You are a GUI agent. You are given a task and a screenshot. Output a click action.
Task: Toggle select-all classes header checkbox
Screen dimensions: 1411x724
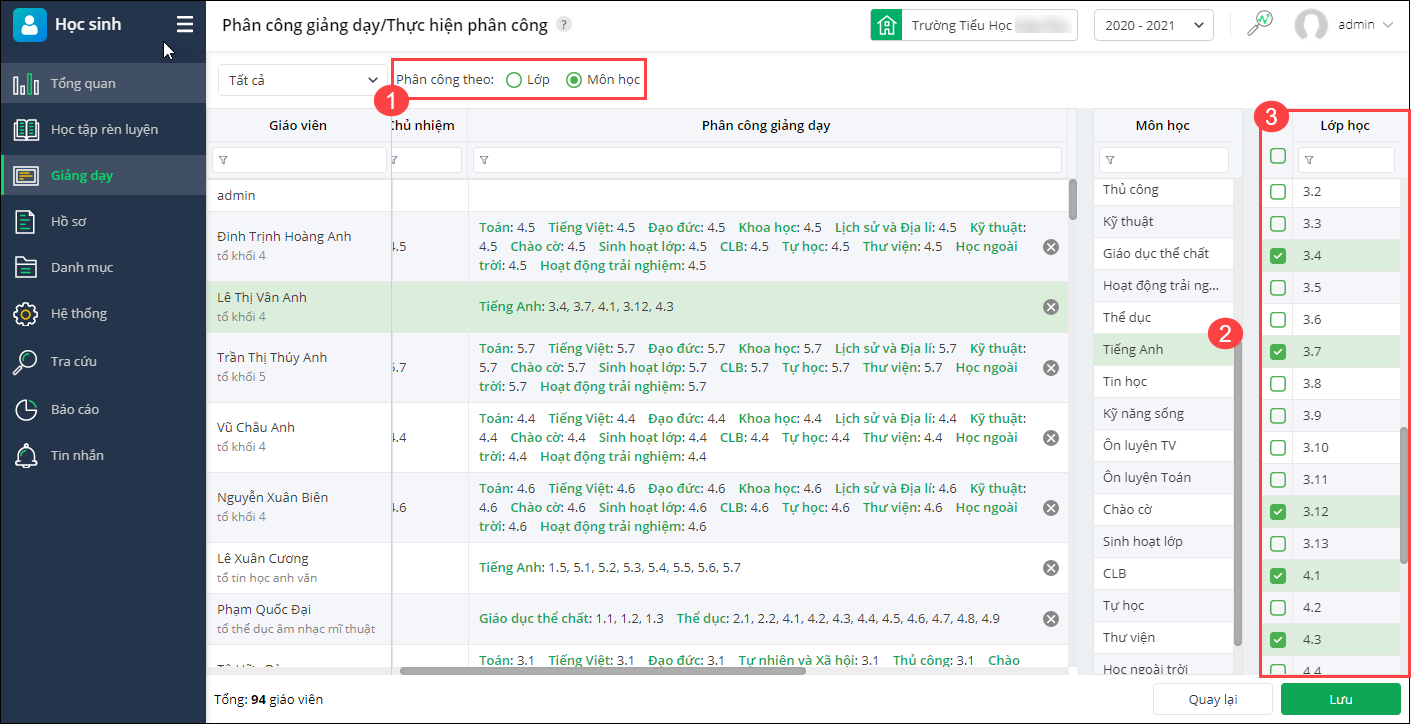pyautogui.click(x=1278, y=156)
